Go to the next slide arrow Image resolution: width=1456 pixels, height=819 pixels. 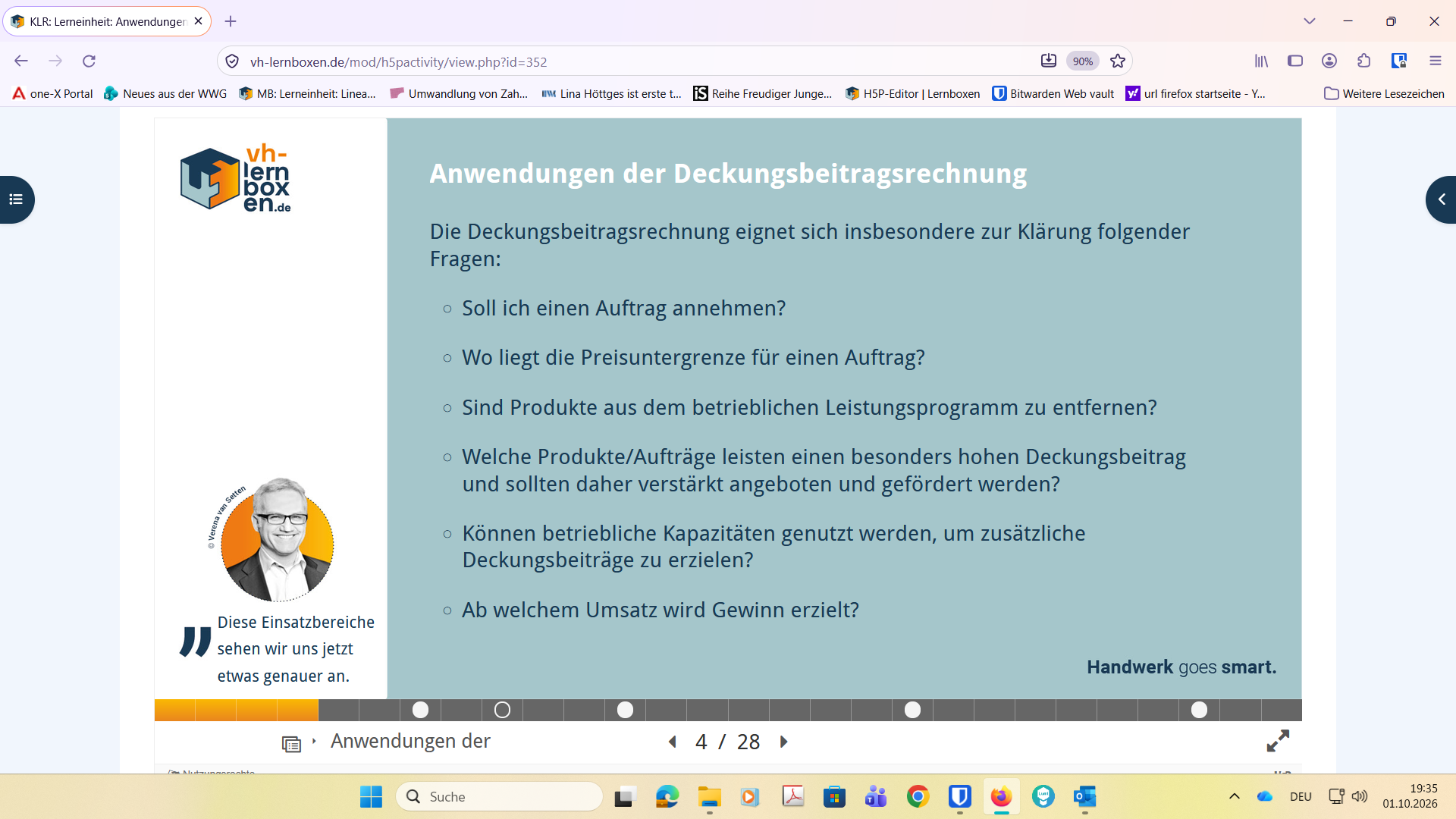[x=784, y=742]
